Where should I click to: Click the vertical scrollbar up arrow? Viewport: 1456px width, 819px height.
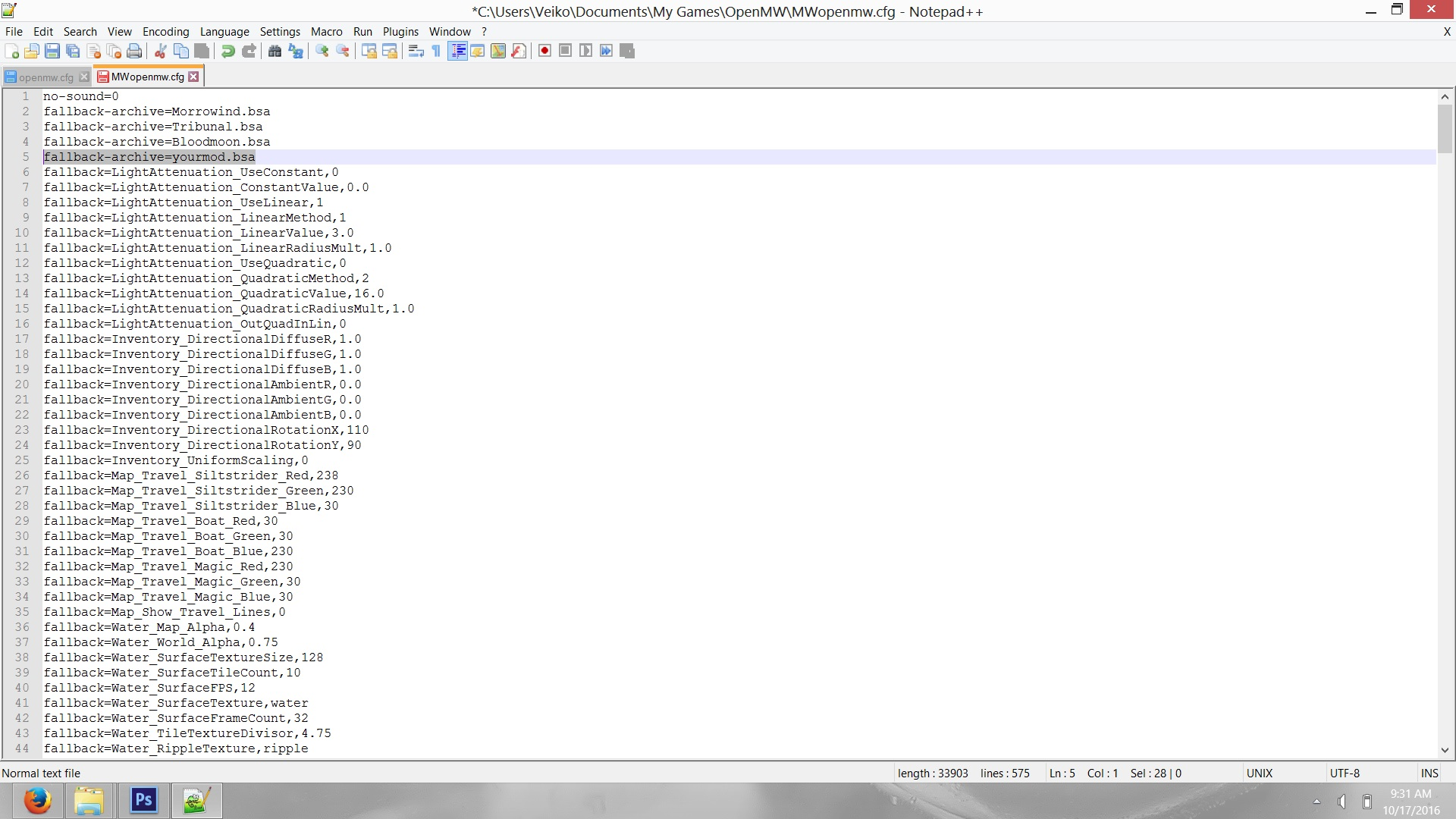(x=1445, y=96)
